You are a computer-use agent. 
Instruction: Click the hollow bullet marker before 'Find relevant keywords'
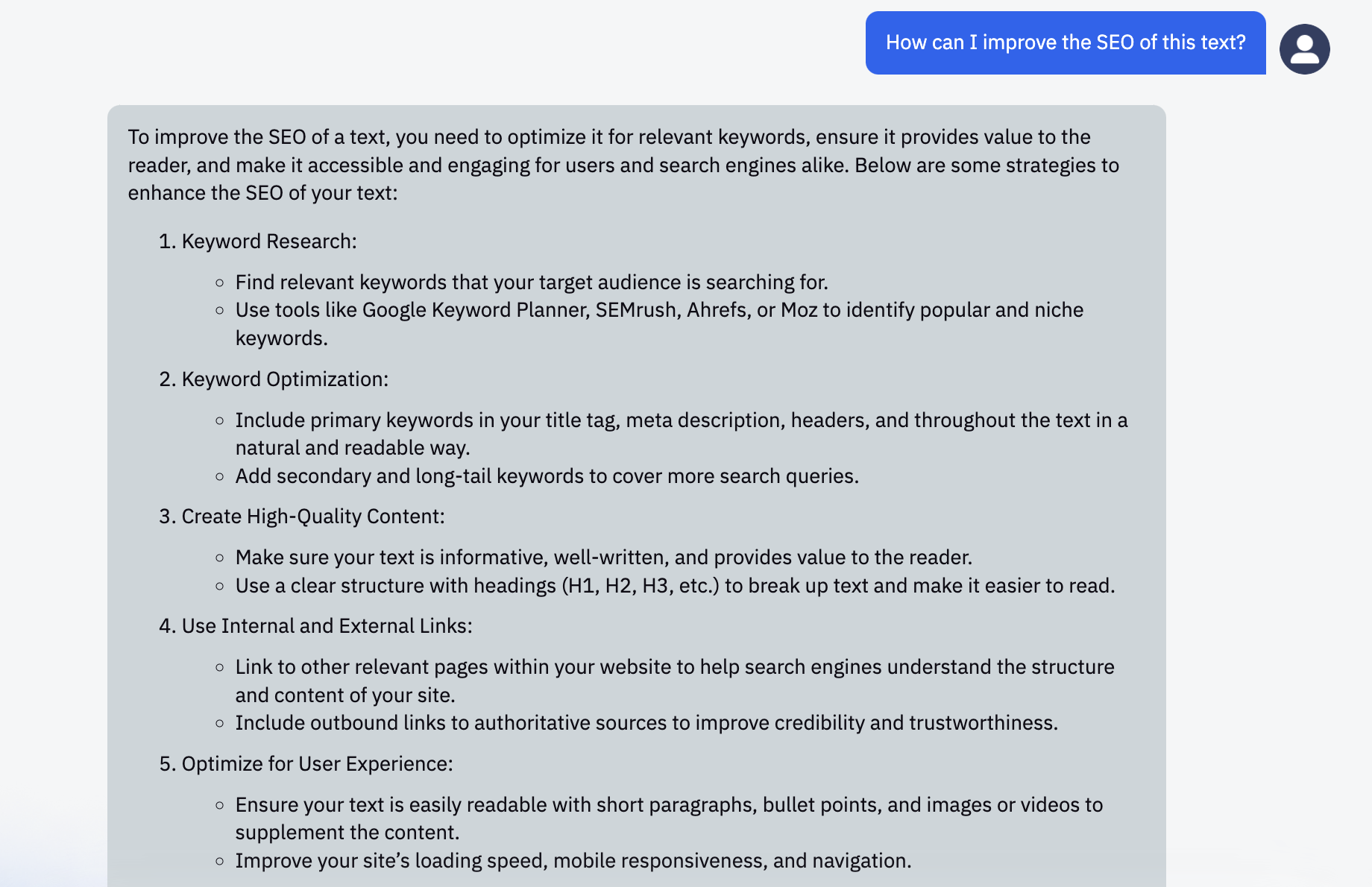tap(219, 282)
